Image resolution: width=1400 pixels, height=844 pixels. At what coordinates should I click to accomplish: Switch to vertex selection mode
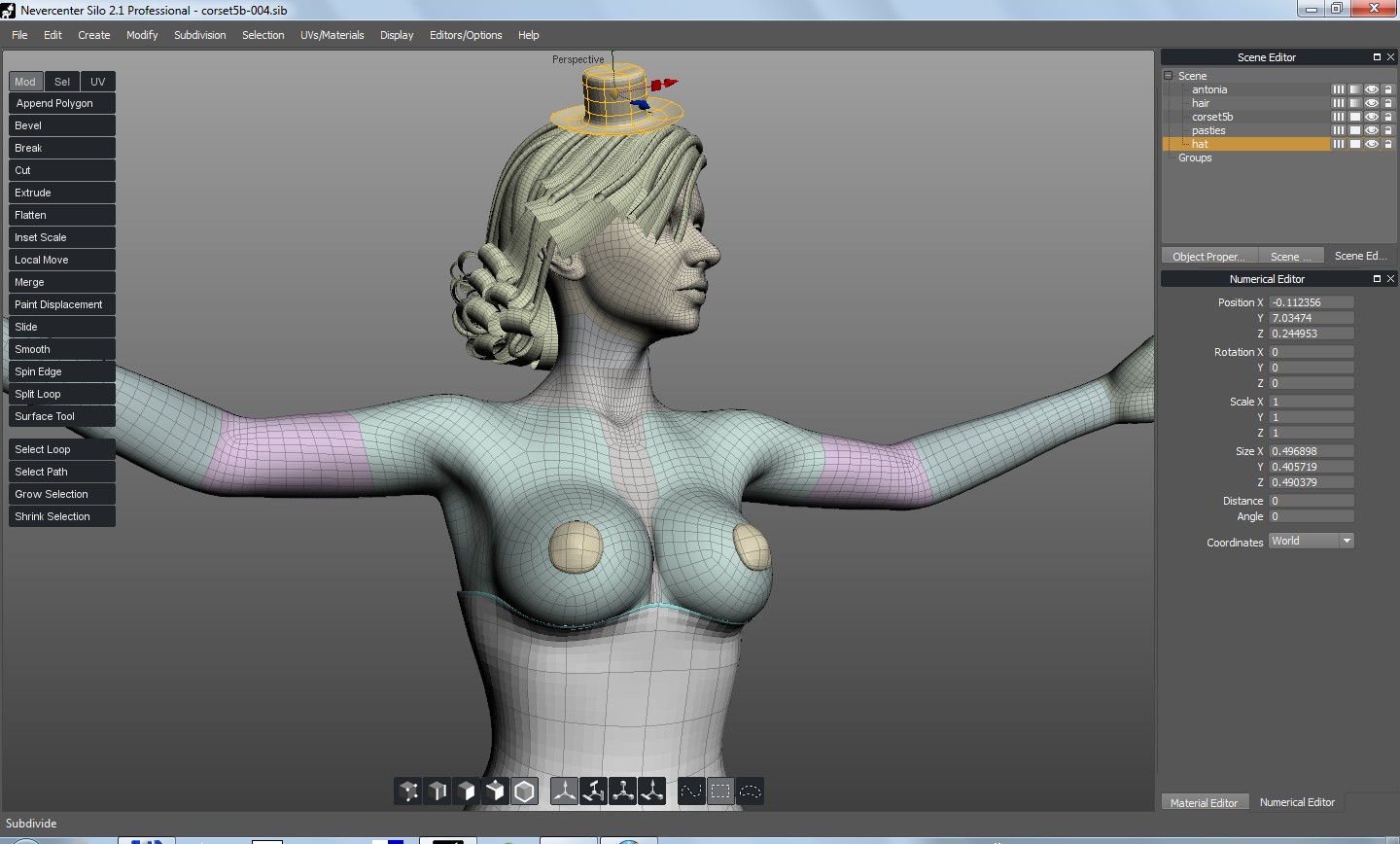[x=408, y=791]
